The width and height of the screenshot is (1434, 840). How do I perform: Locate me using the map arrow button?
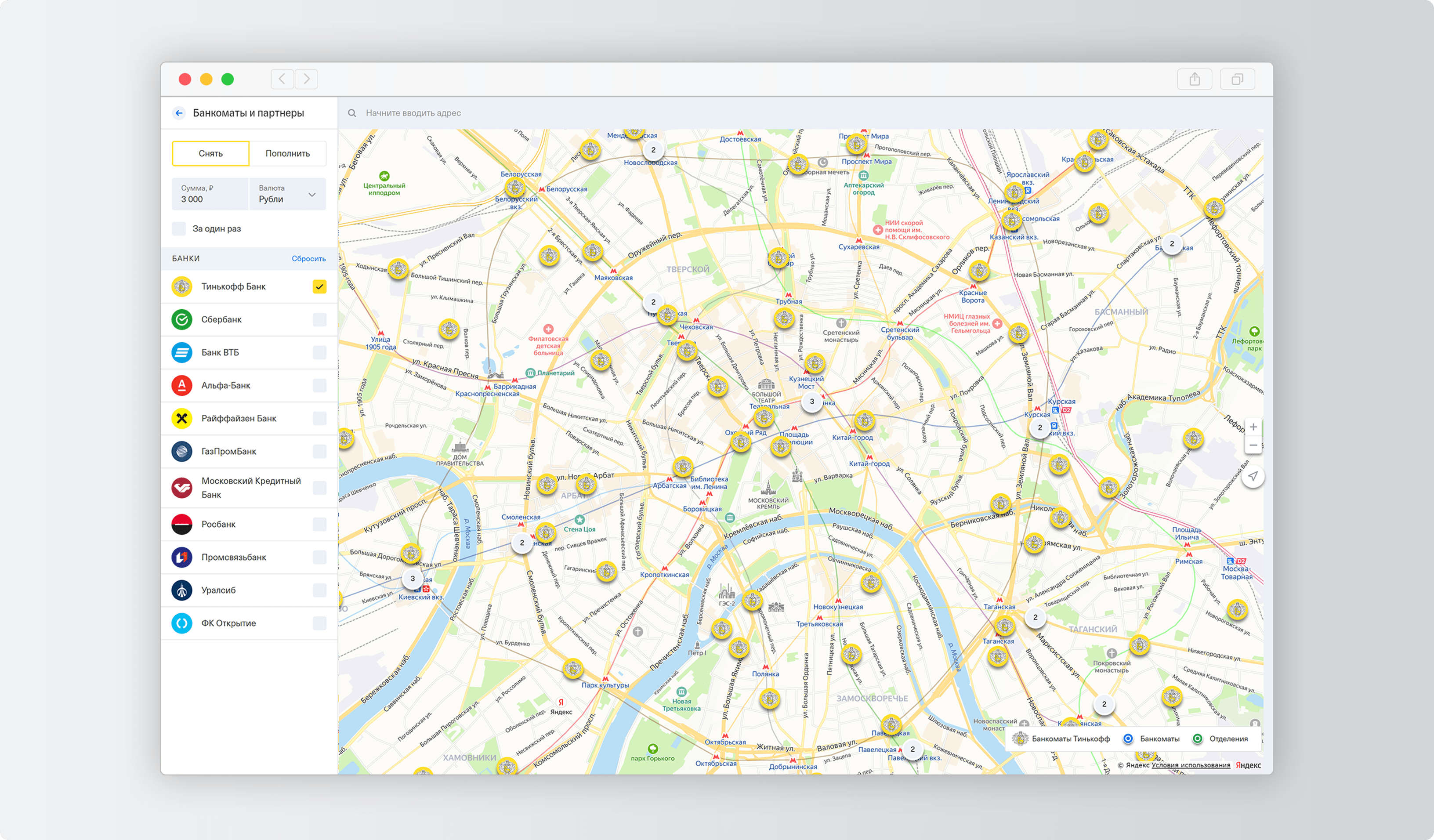click(x=1253, y=476)
